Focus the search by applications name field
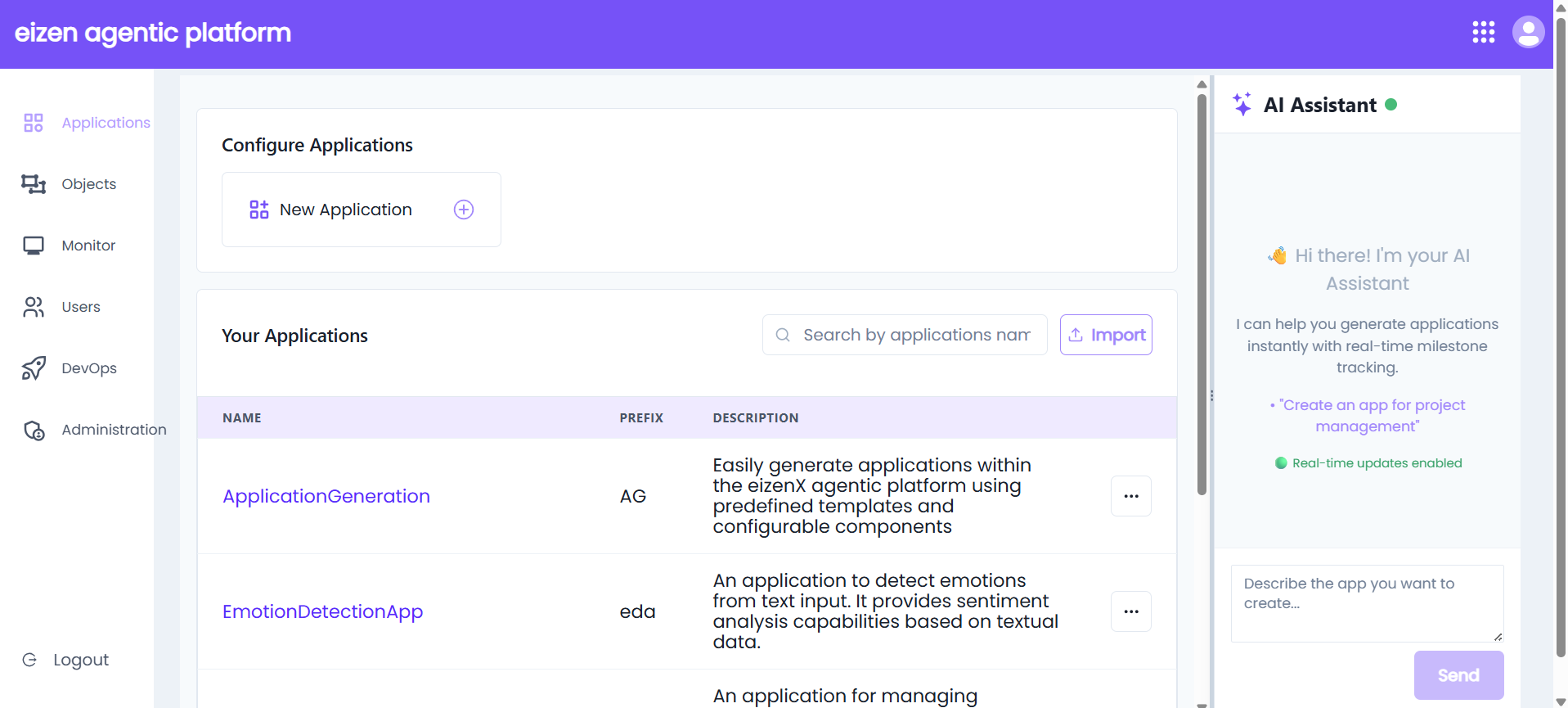 (x=905, y=335)
